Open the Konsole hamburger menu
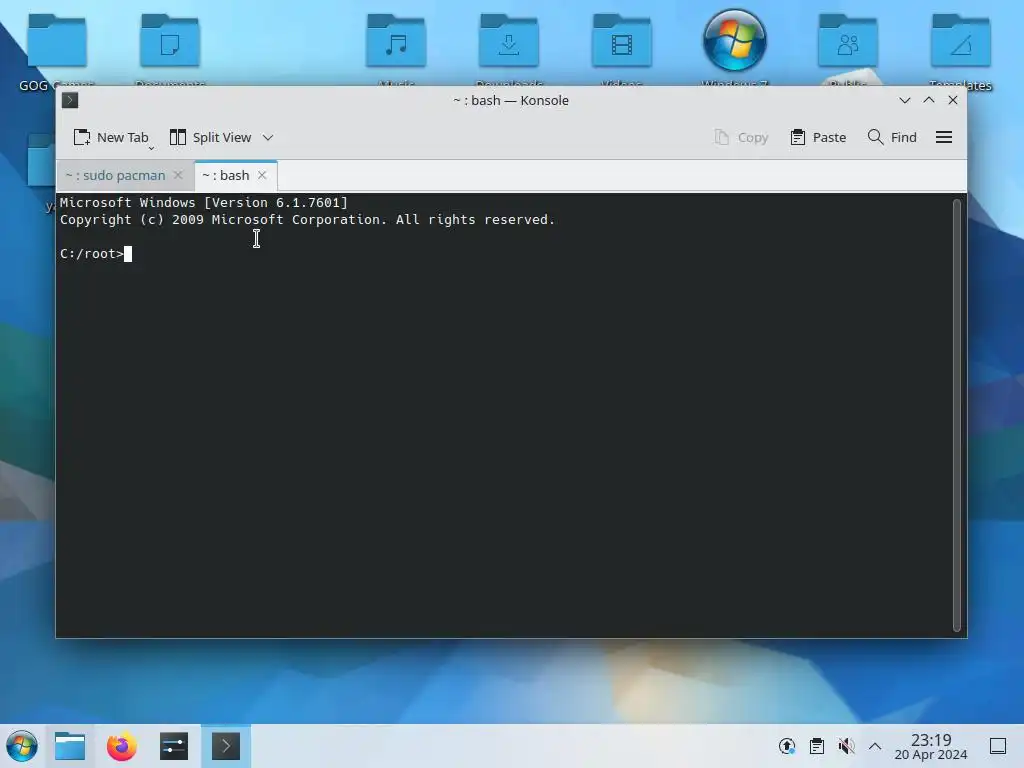 coord(944,137)
